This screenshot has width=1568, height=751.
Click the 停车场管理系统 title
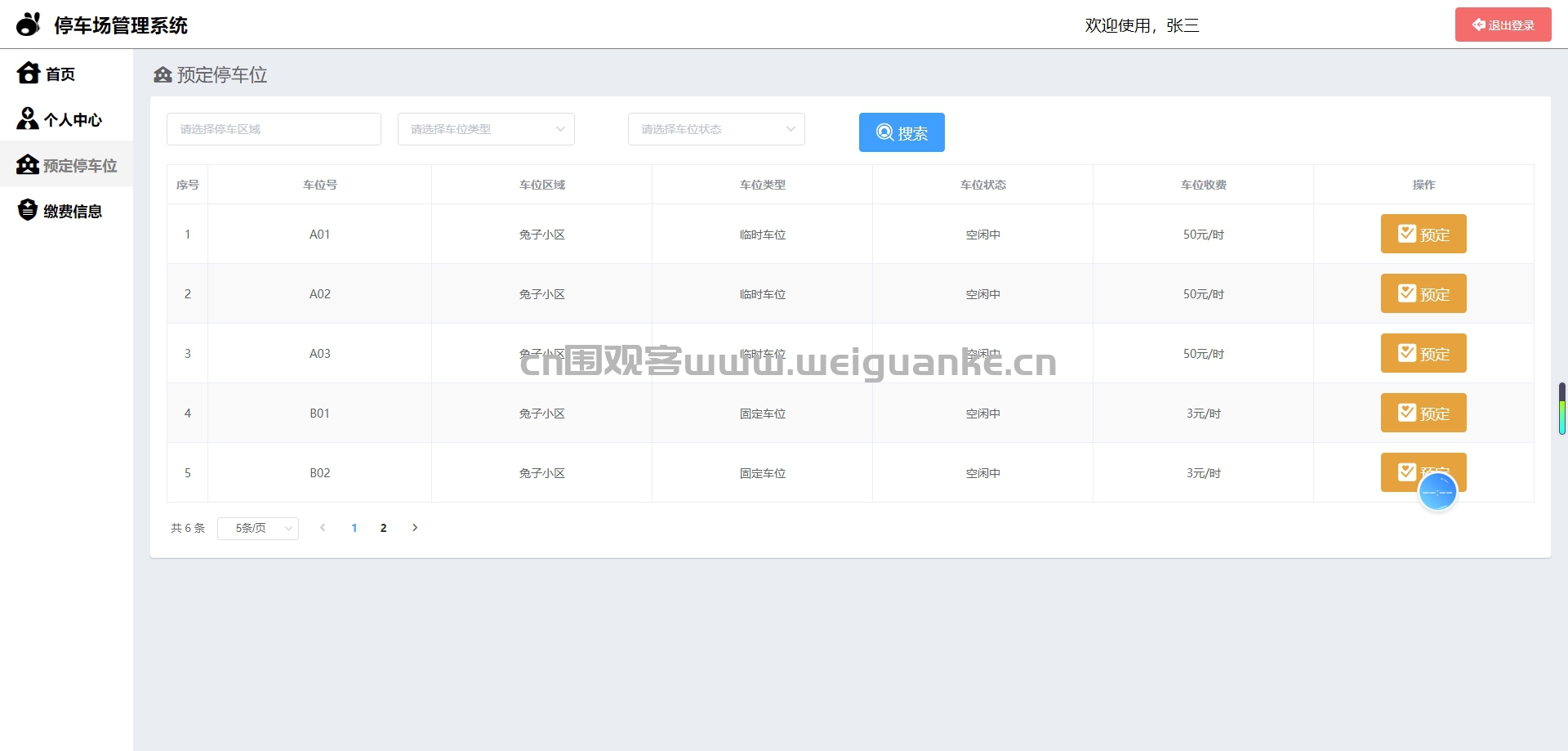pos(121,25)
